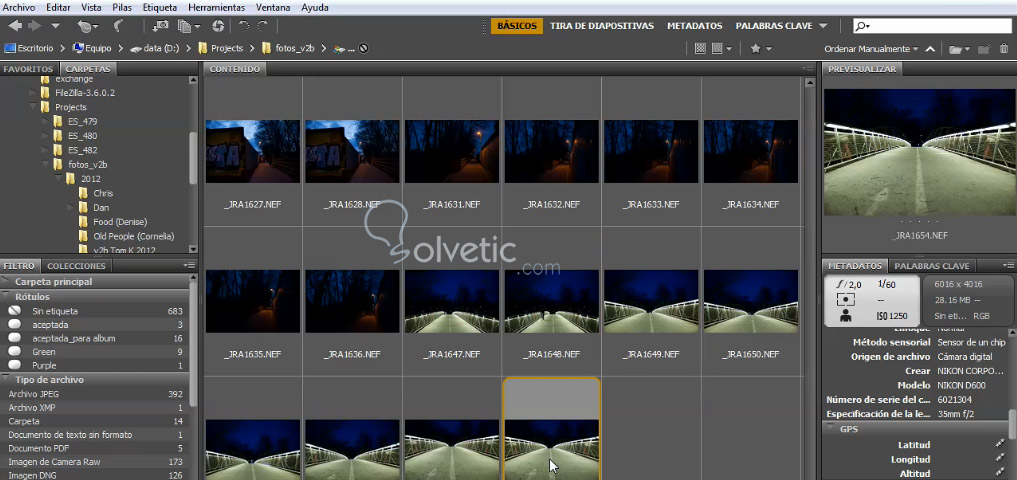Select thumbnail _JRA1627.NEF
Screen dimensions: 1017x480
253,151
